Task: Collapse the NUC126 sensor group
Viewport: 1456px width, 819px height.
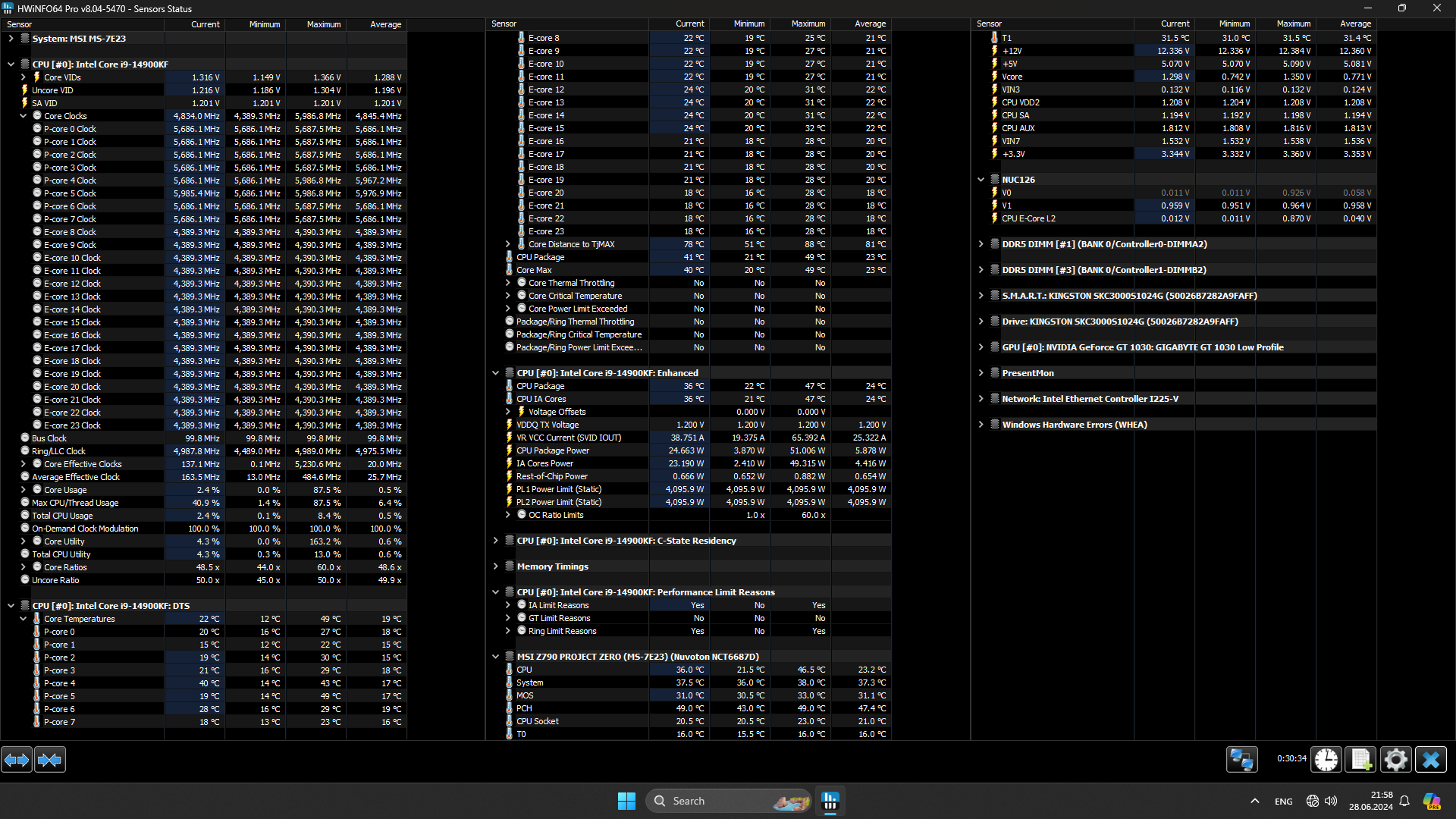Action: [x=981, y=180]
